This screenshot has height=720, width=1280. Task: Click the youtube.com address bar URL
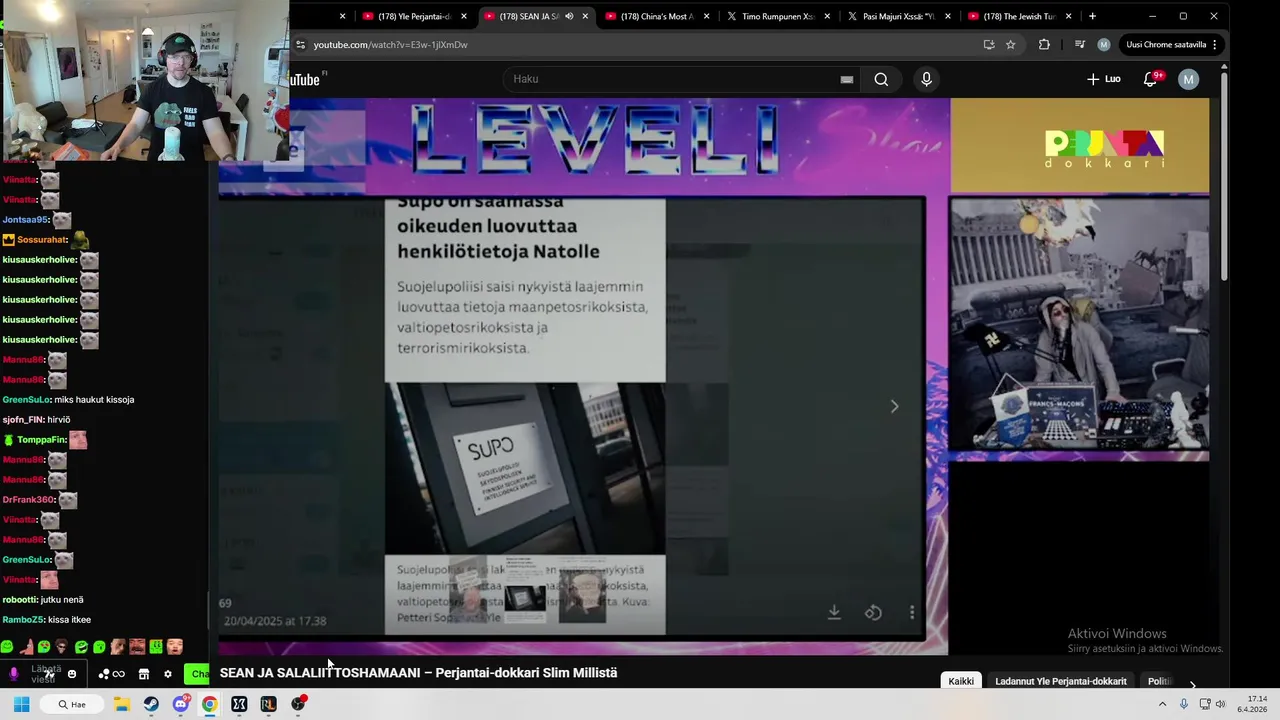coord(390,45)
